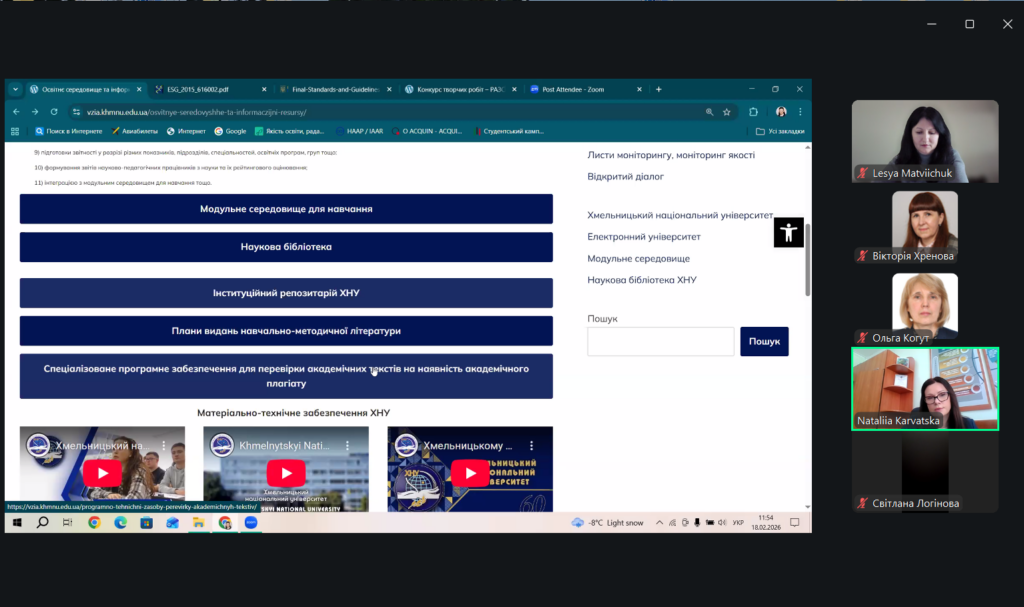Open the second YouTube video options menu
The image size is (1024, 607).
348,445
